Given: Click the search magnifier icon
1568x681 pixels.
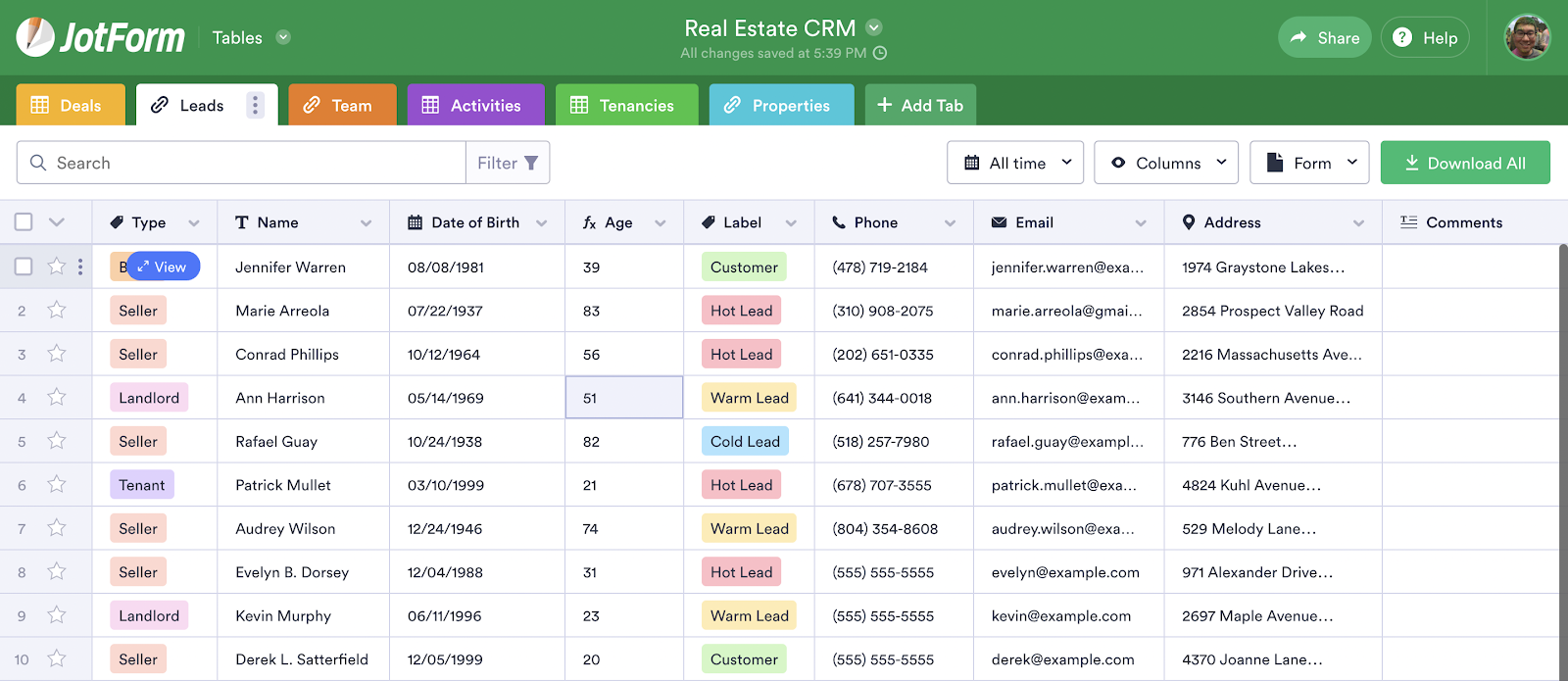Looking at the screenshot, I should 38,163.
